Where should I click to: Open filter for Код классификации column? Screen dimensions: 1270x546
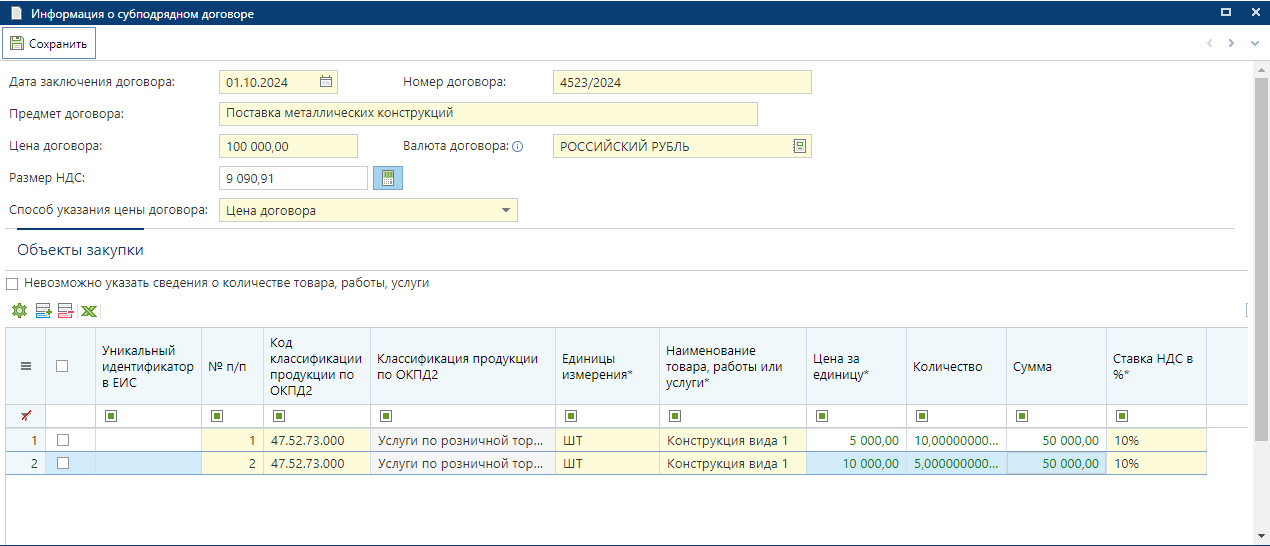278,415
